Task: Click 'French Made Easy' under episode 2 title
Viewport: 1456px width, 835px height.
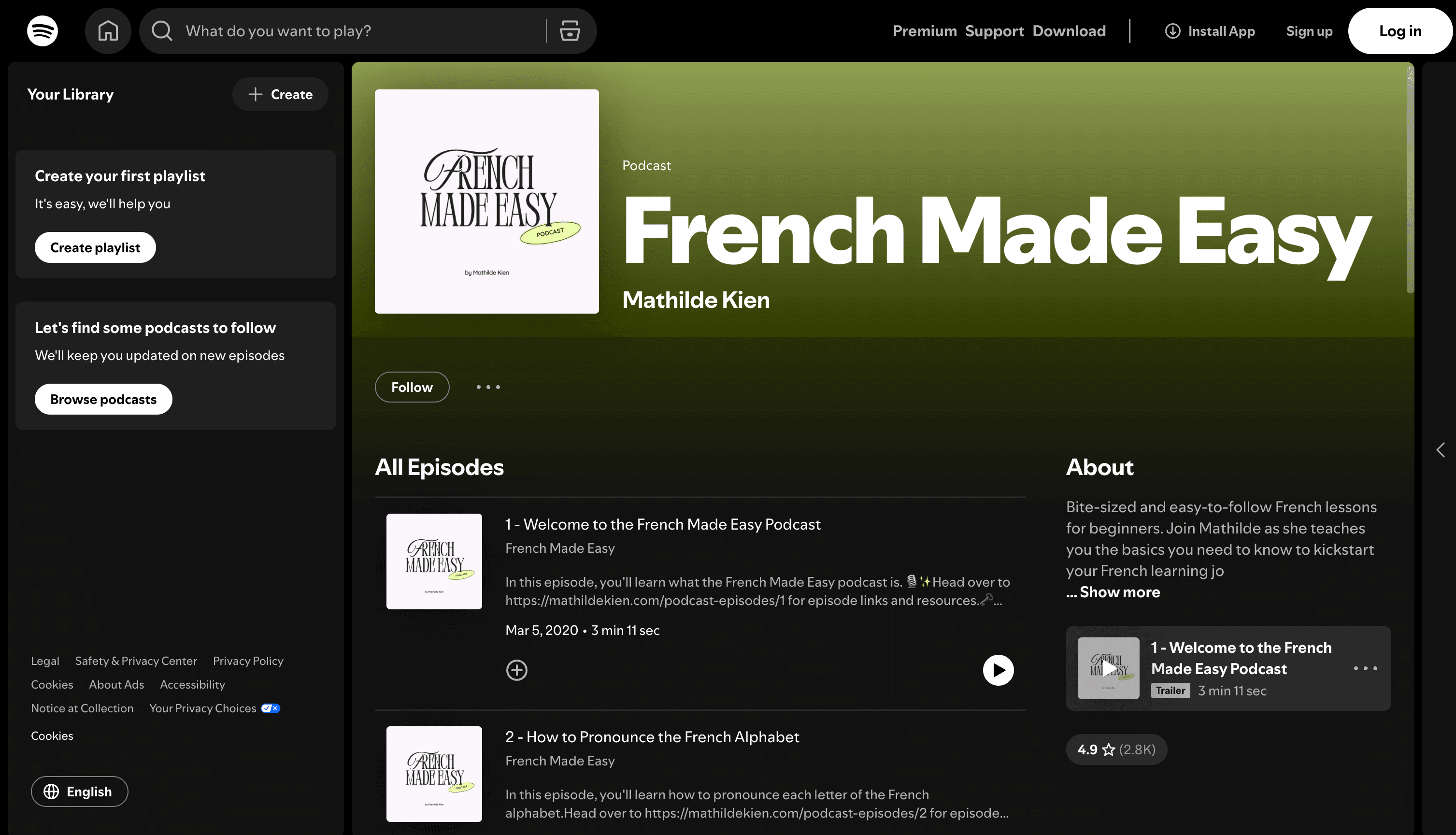Action: click(559, 761)
